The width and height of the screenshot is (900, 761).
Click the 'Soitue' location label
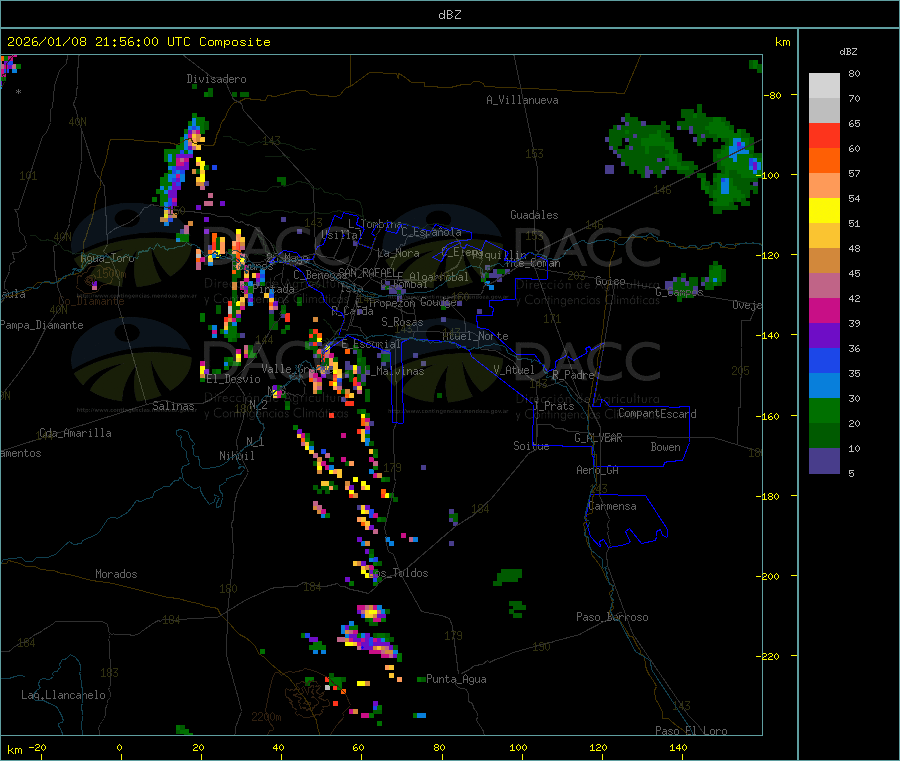(x=531, y=446)
